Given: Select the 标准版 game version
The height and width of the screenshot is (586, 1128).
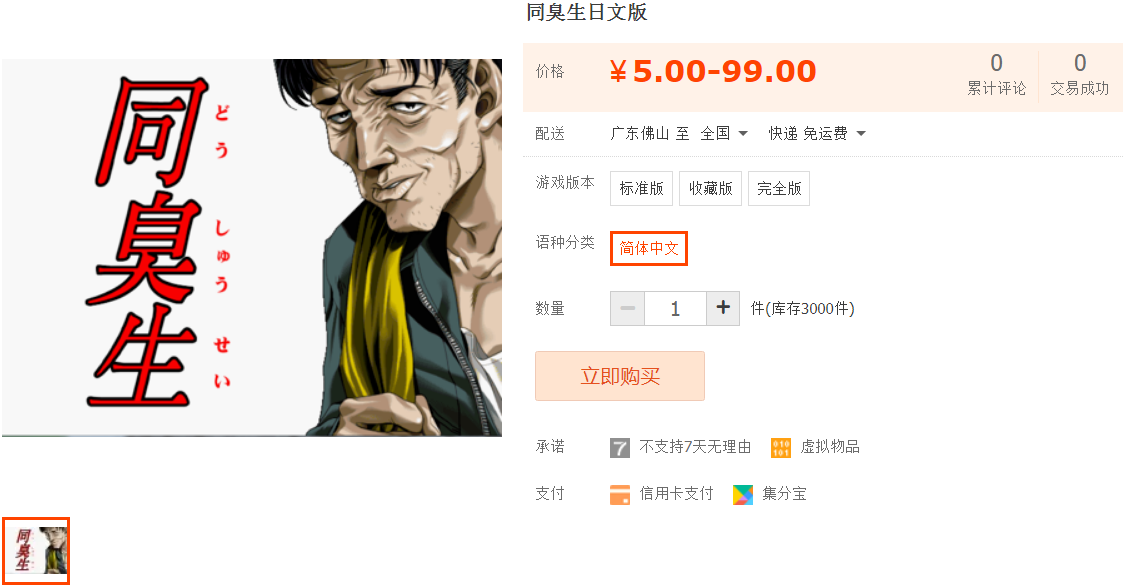Looking at the screenshot, I should (x=642, y=188).
